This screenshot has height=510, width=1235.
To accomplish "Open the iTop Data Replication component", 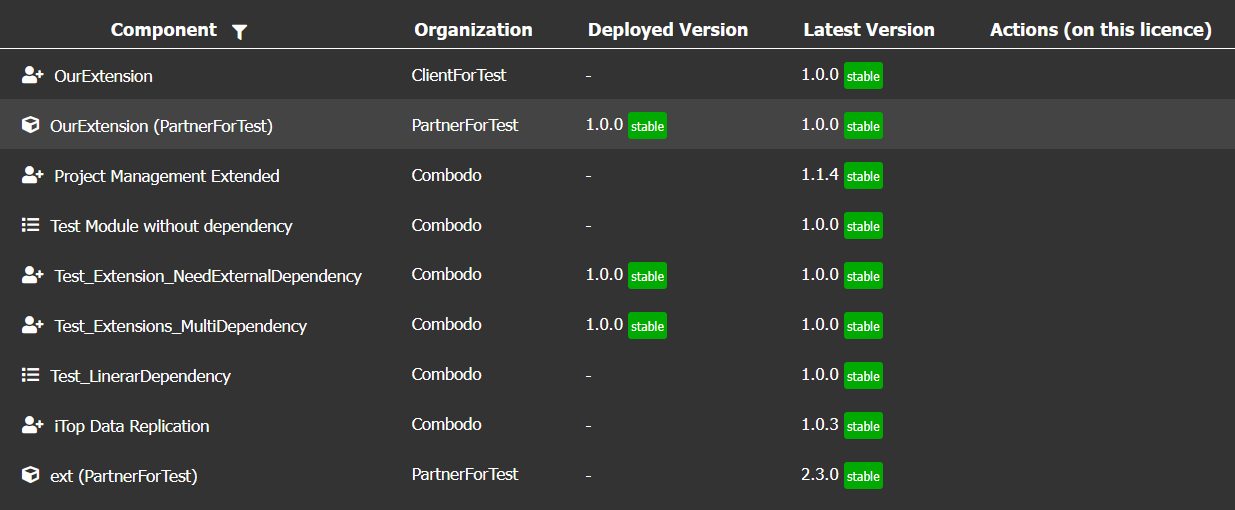I will (x=132, y=426).
